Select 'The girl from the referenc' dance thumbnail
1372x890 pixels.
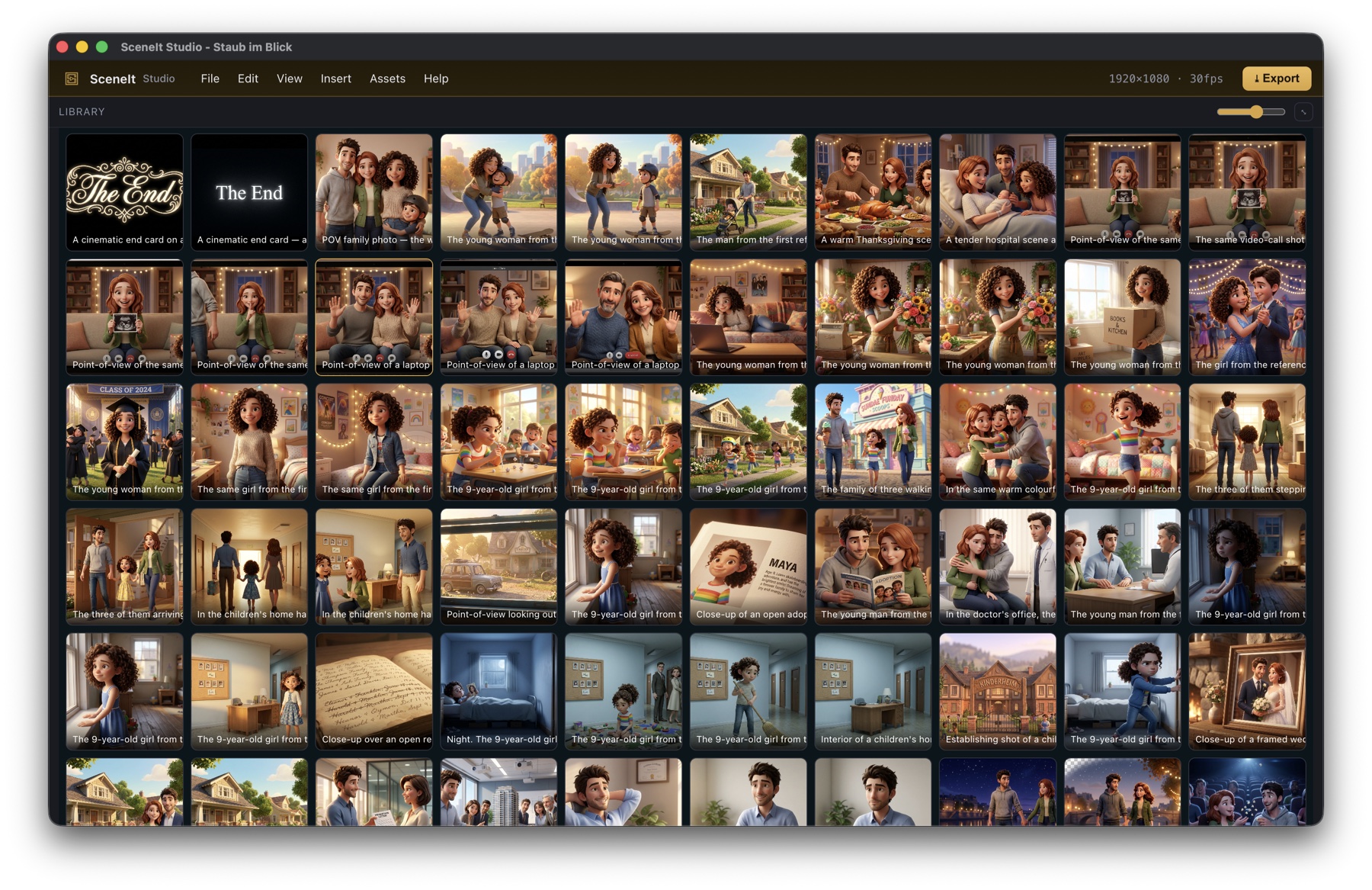[1248, 317]
